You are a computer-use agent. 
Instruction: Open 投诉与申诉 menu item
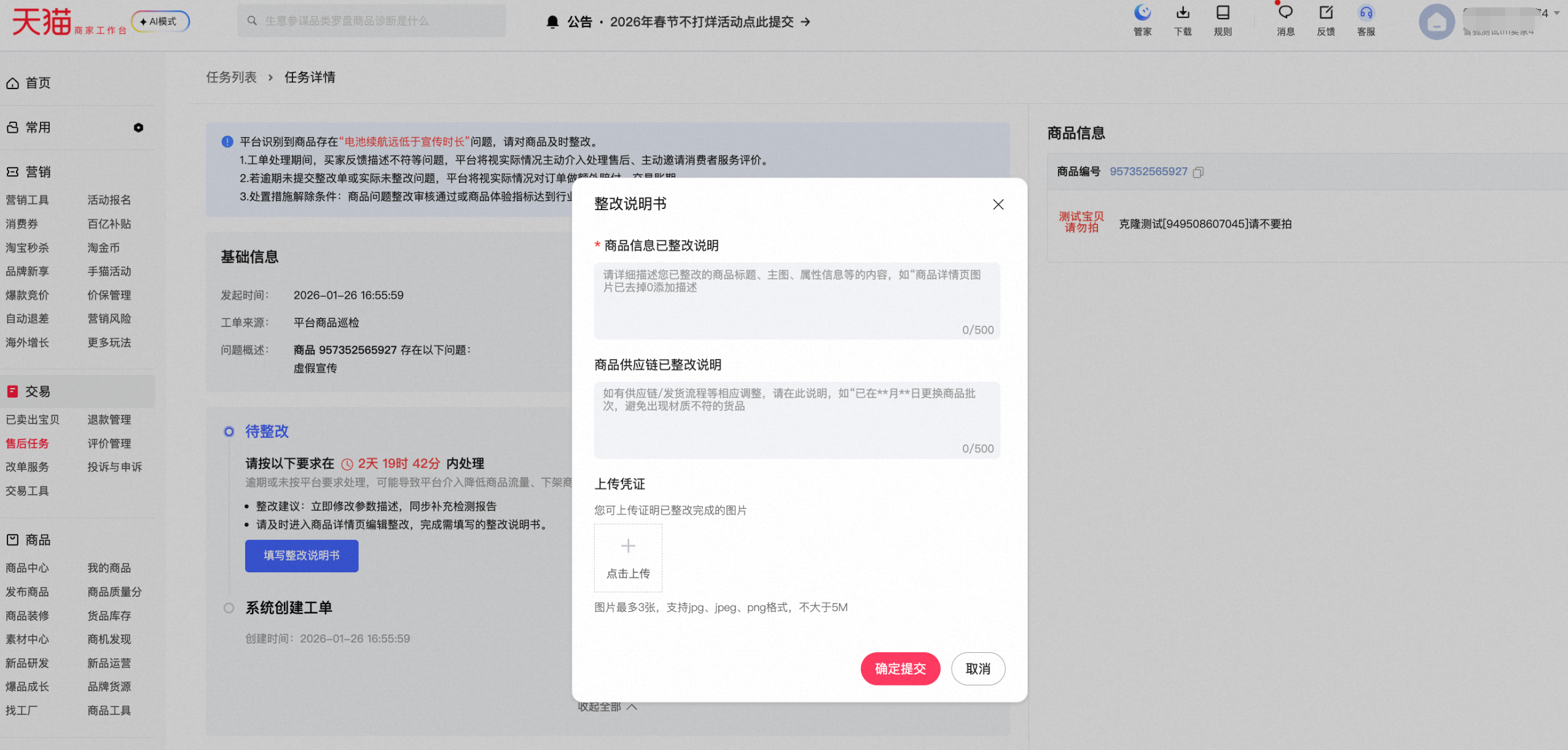(x=114, y=467)
